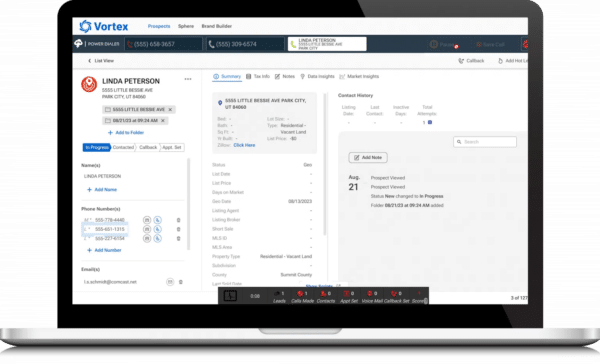Select dialer line (555) 309-6574
The width and height of the screenshot is (600, 364).
(245, 44)
